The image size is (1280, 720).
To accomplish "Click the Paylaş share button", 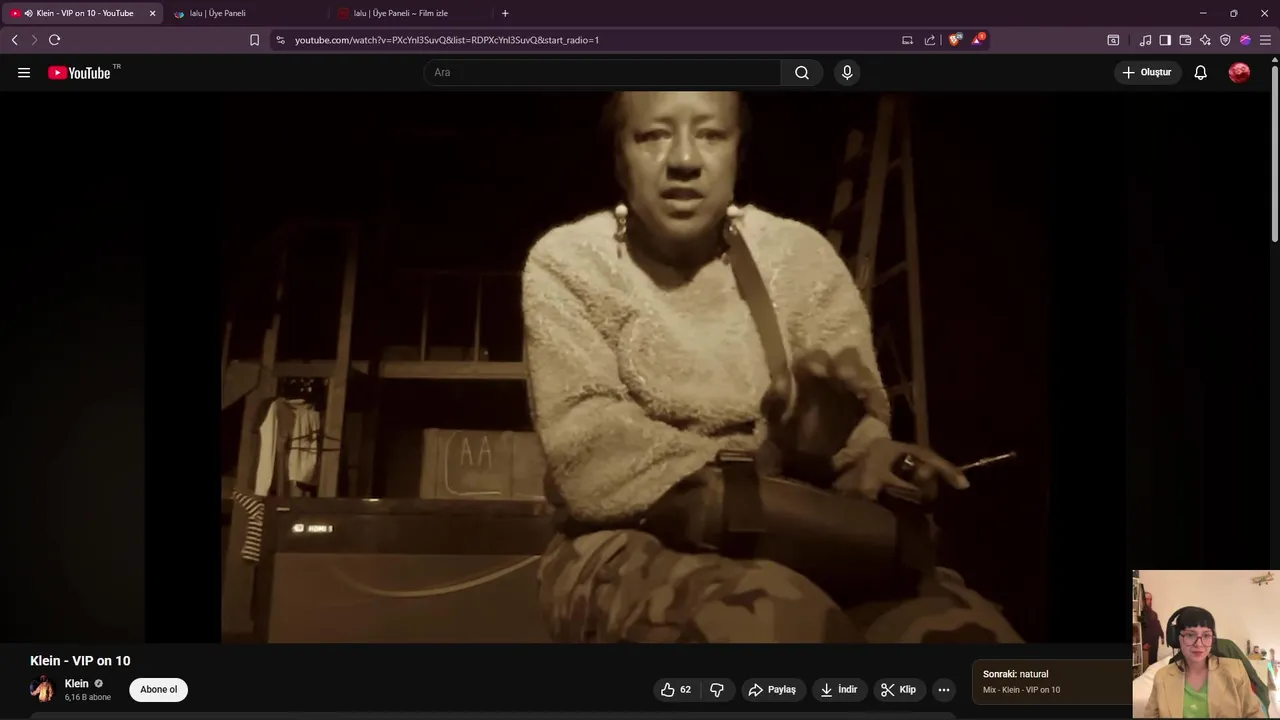I will [x=772, y=690].
